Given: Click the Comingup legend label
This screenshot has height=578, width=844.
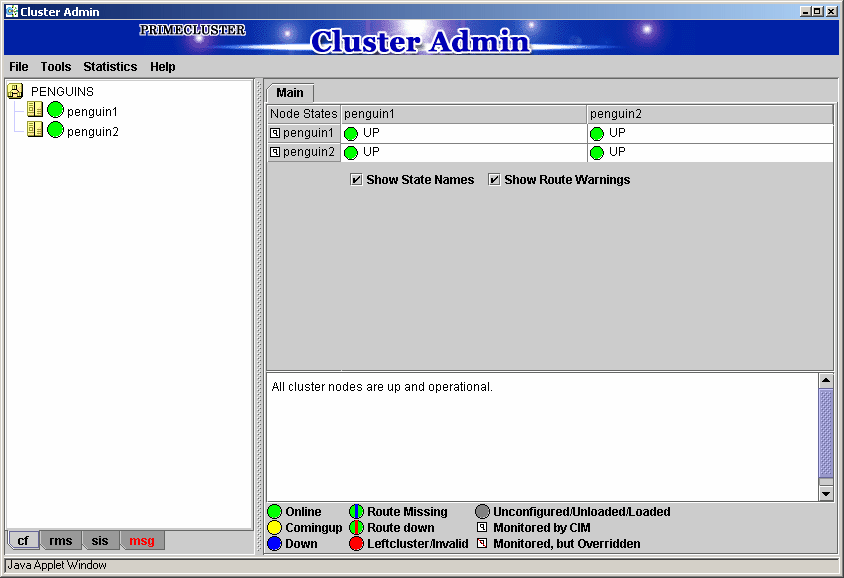Looking at the screenshot, I should (314, 527).
